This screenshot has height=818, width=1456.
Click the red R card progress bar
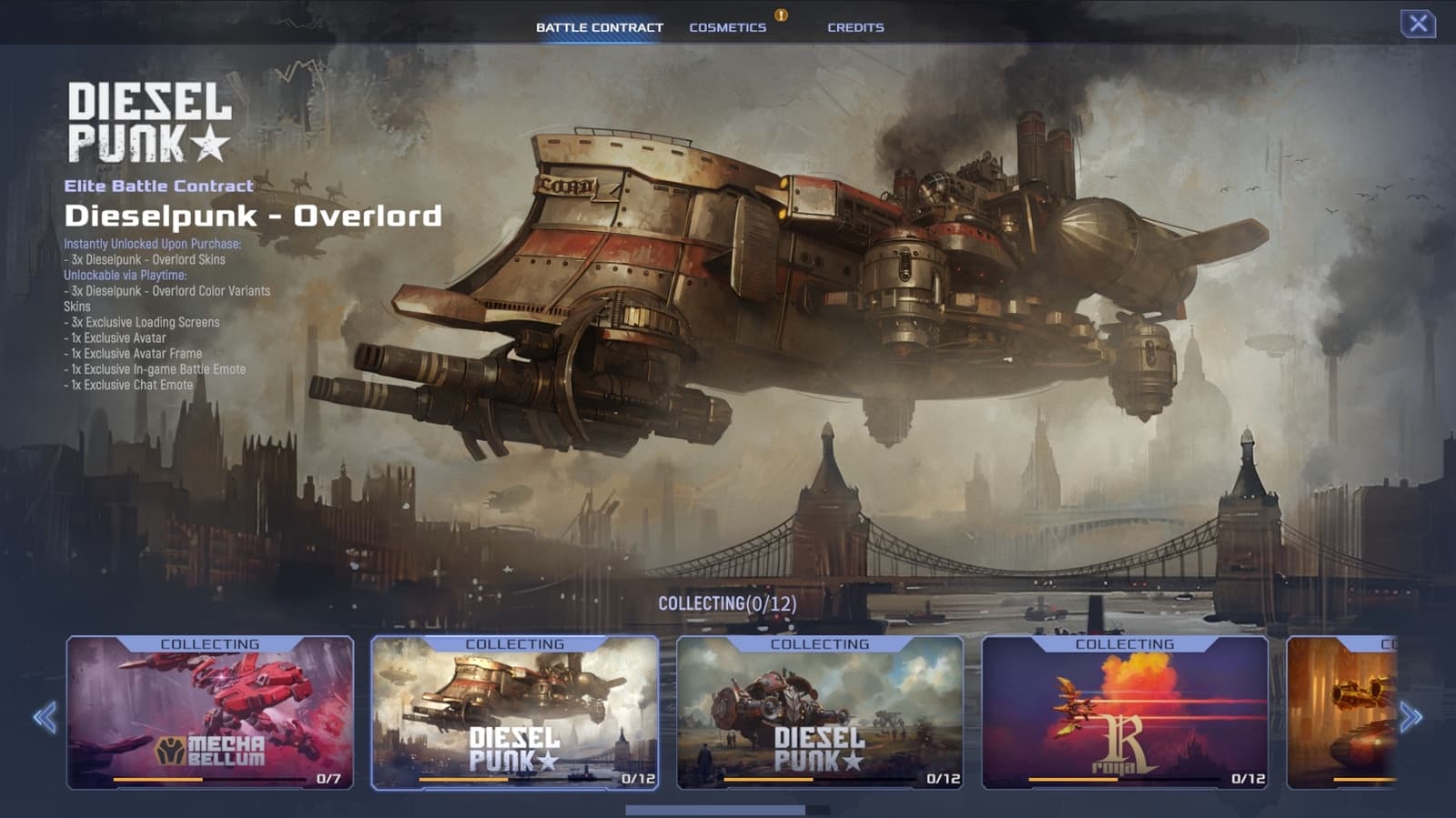(x=1125, y=780)
